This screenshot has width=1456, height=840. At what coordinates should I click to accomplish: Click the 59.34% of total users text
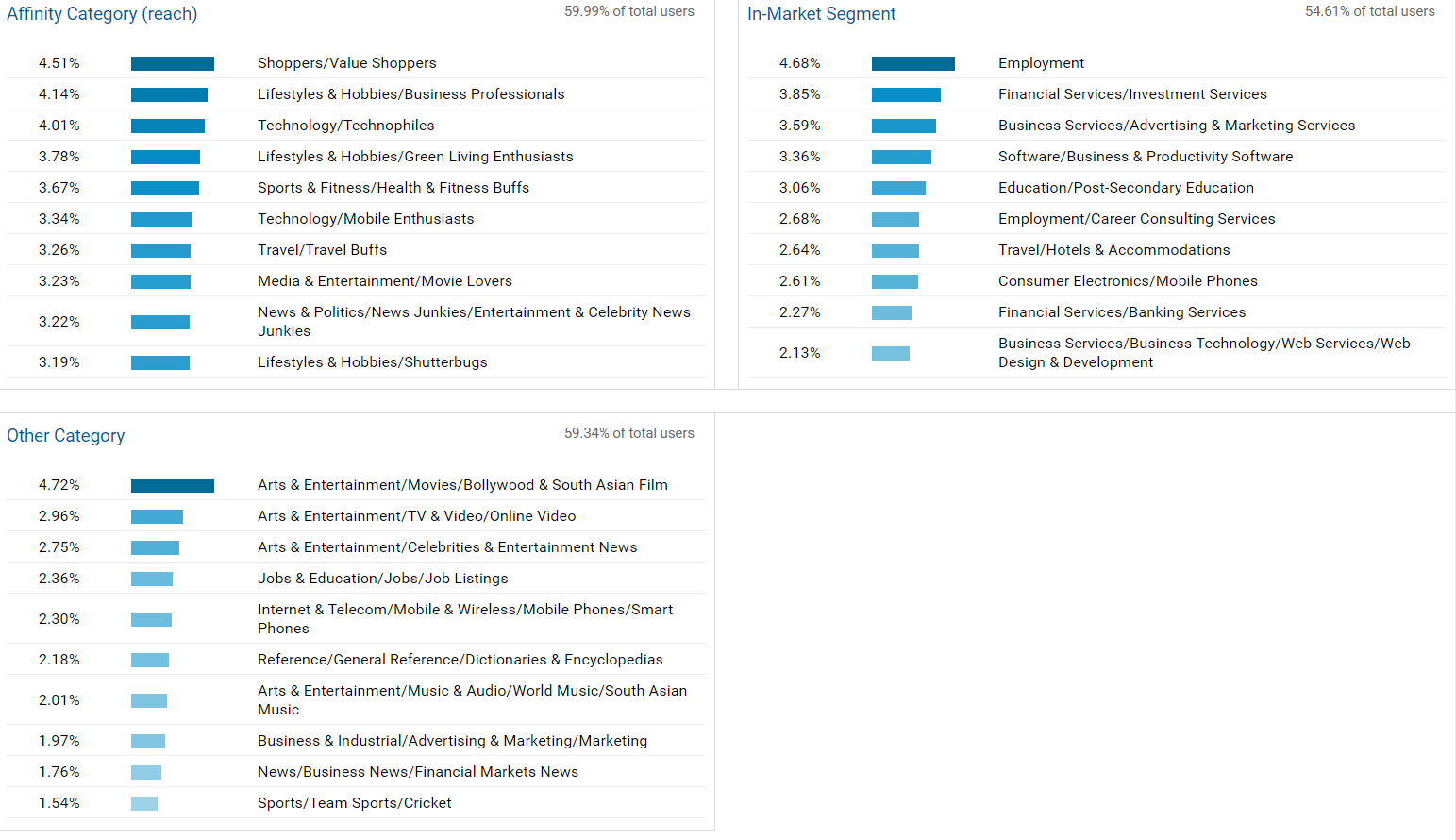629,433
